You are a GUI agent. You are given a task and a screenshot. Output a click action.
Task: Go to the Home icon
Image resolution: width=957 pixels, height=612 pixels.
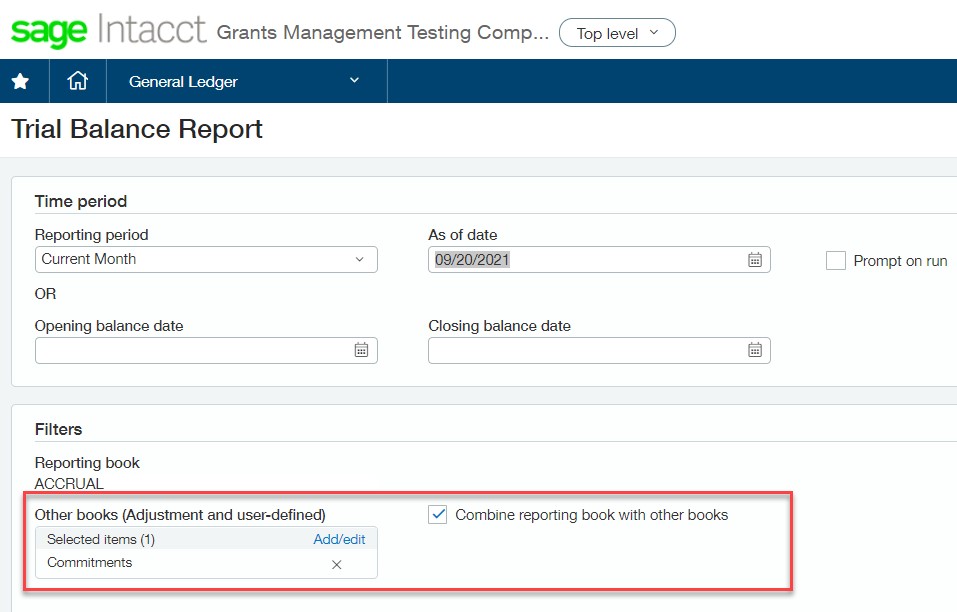(x=77, y=82)
